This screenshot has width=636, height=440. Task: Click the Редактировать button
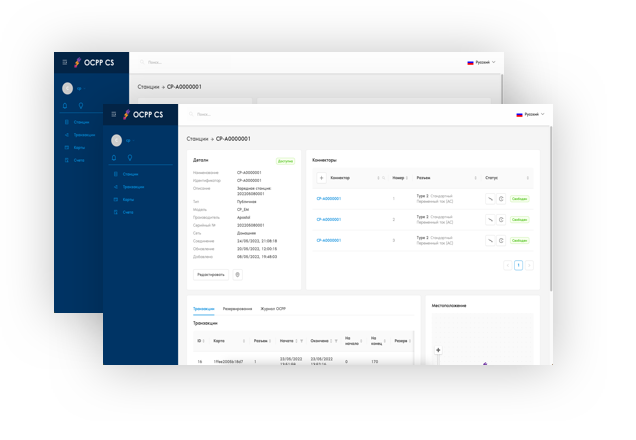209,273
